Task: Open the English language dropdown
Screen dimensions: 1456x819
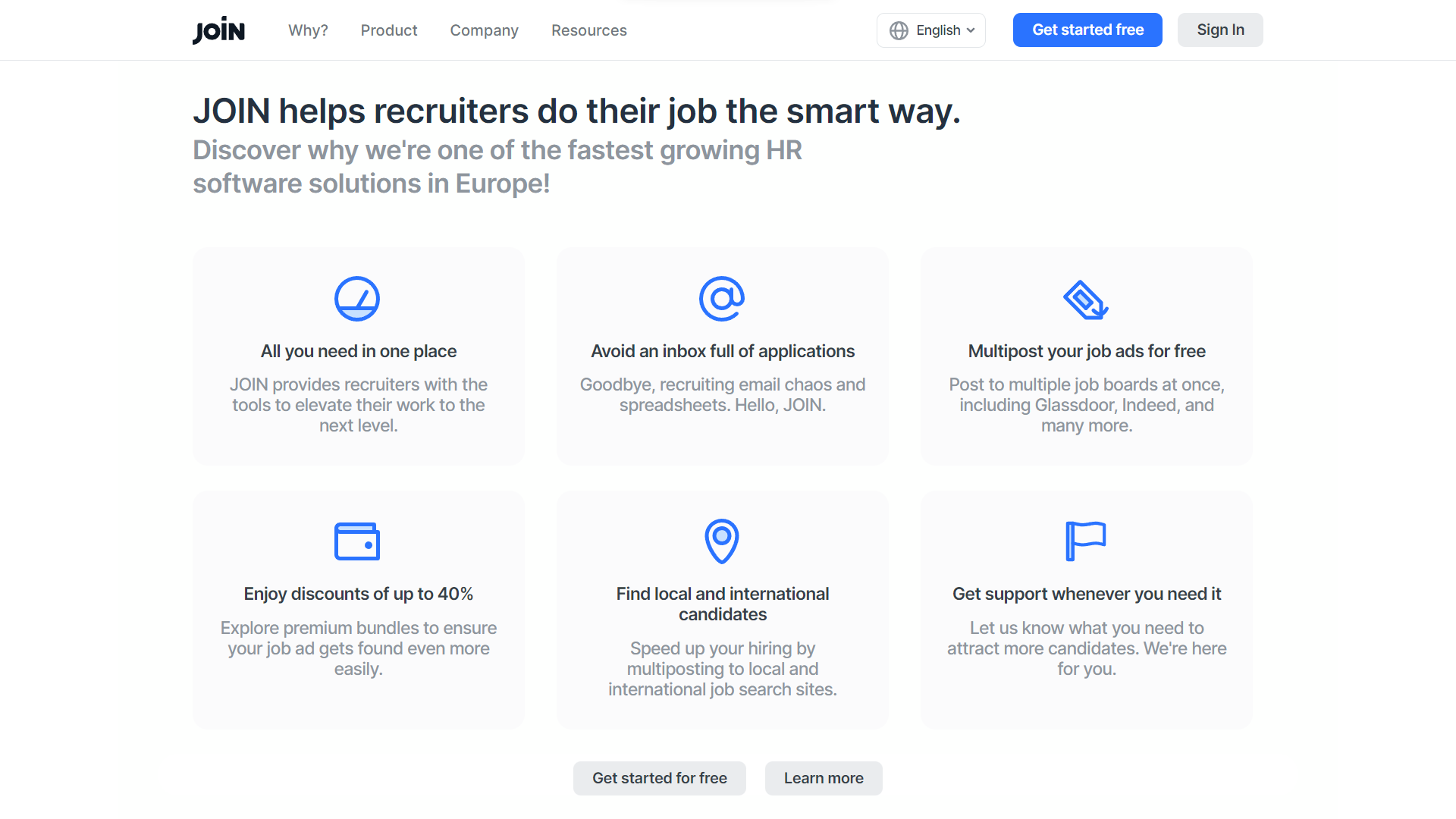Action: click(931, 30)
